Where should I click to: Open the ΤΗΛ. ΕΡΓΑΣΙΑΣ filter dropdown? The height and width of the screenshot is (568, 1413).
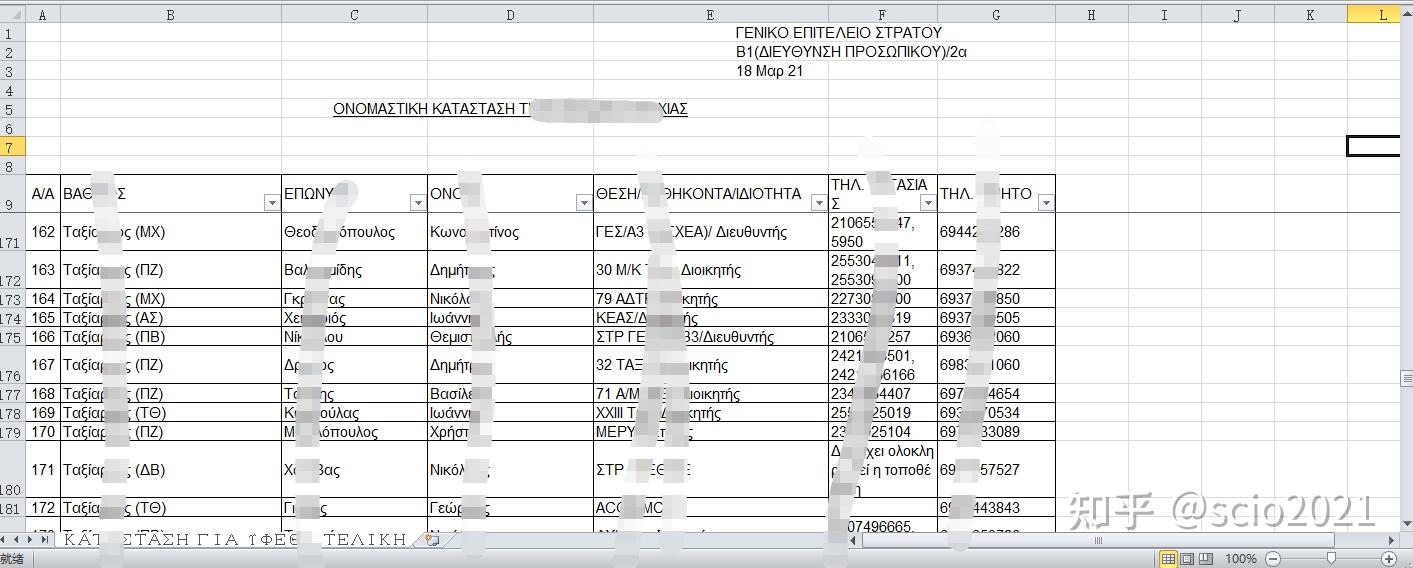tap(927, 203)
